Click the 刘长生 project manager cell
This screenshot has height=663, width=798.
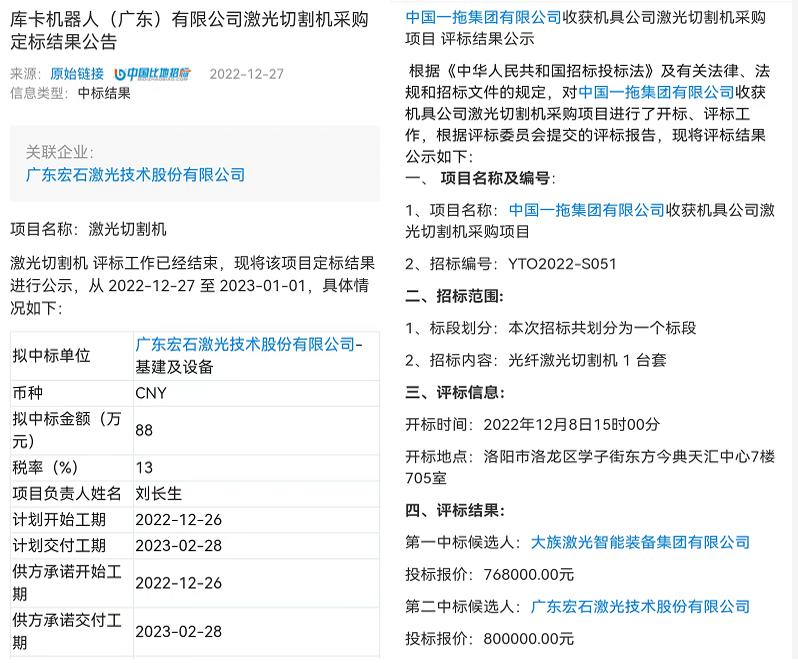click(x=159, y=493)
